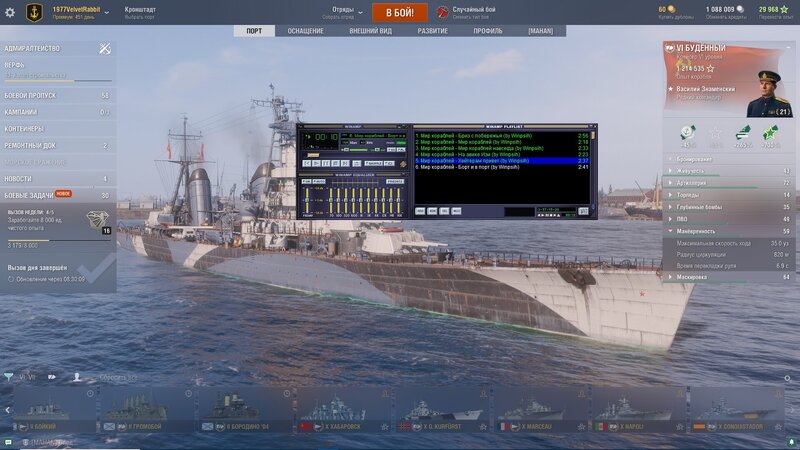
Task: Open Ремонтный док from side menu
Action: pyautogui.click(x=57, y=145)
